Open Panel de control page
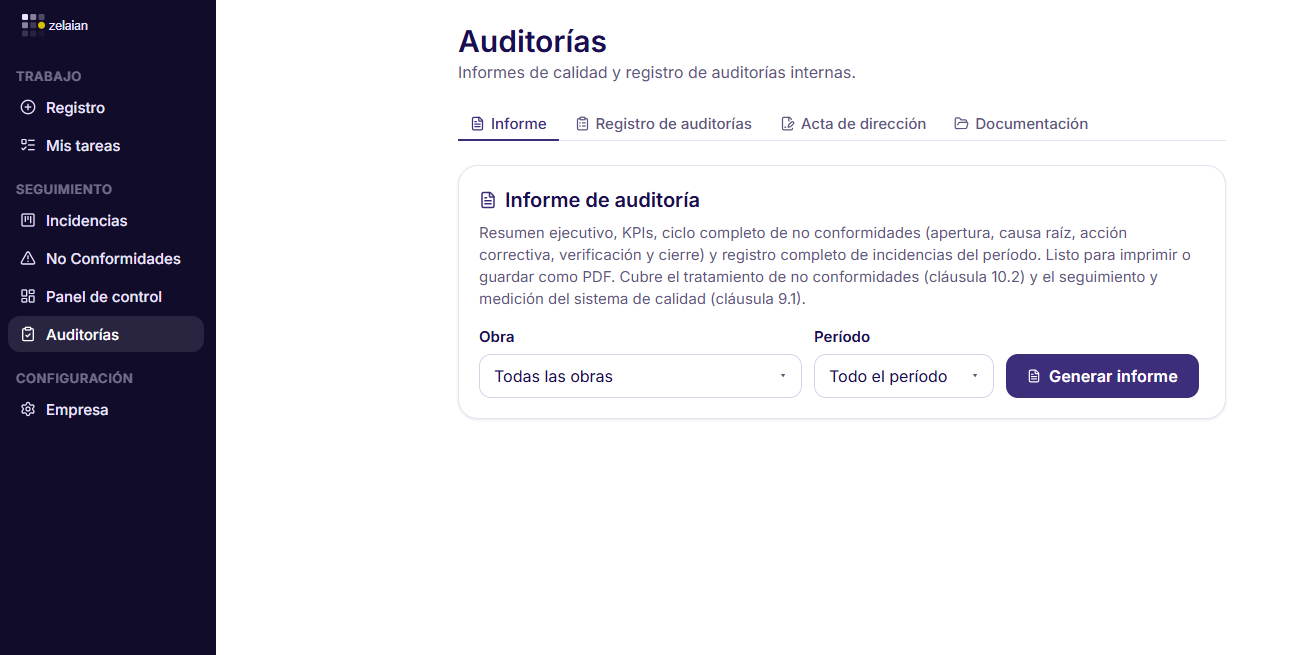This screenshot has height=655, width=1293. point(106,296)
